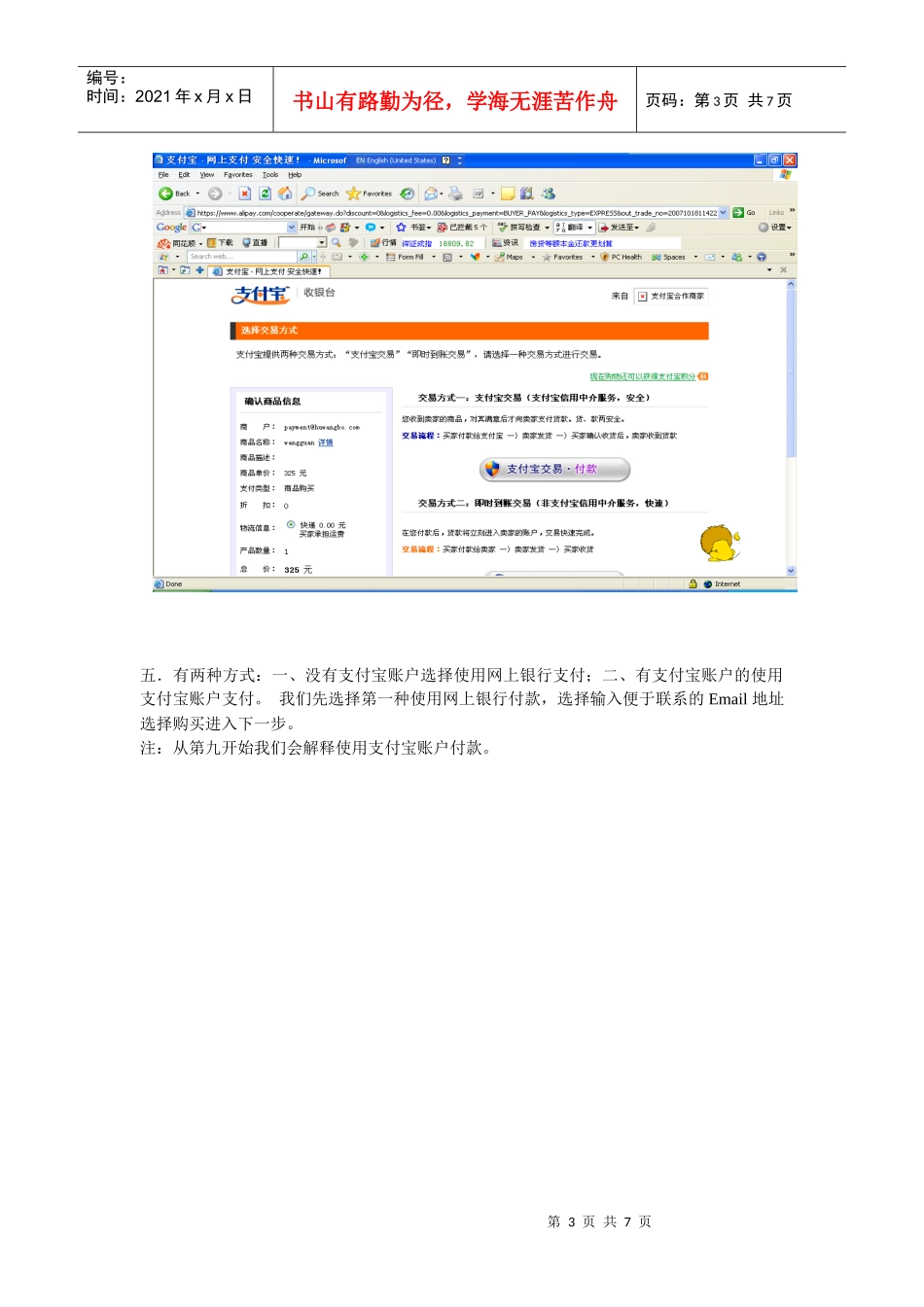
Task: Click the 设置 settings button
Action: point(774,228)
